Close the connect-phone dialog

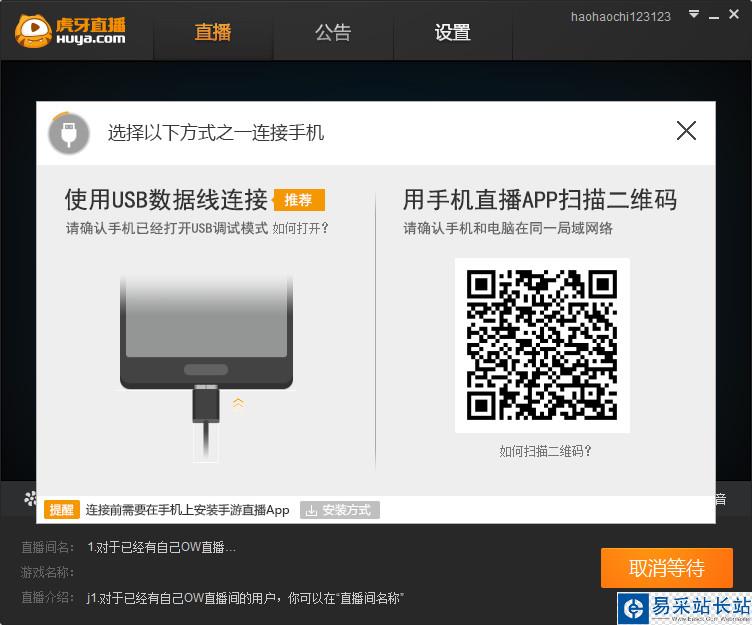coord(686,130)
